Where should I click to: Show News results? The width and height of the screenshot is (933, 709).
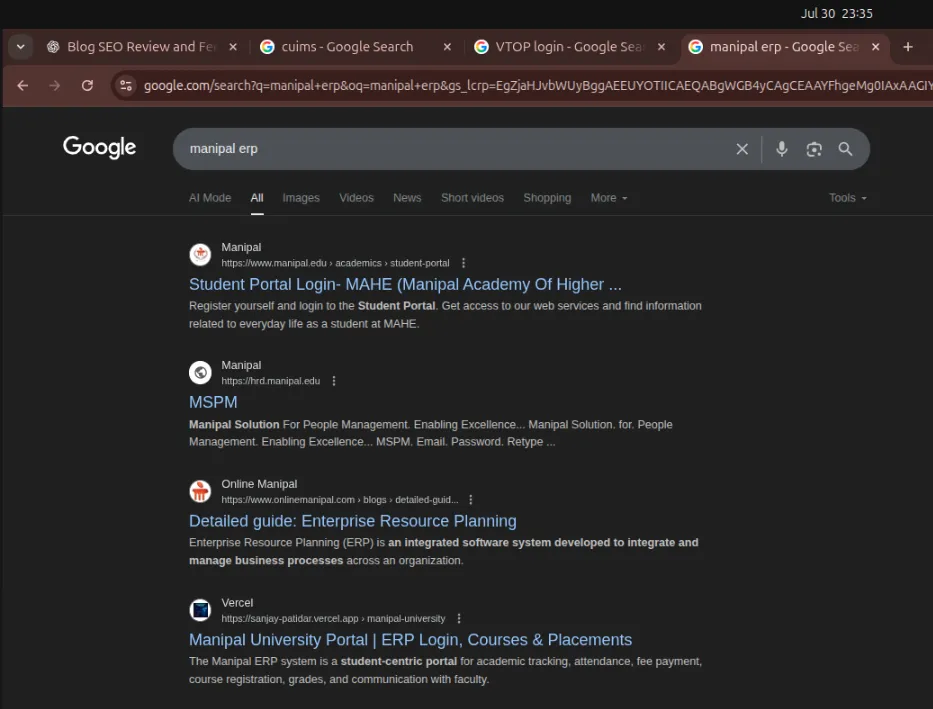(x=407, y=198)
